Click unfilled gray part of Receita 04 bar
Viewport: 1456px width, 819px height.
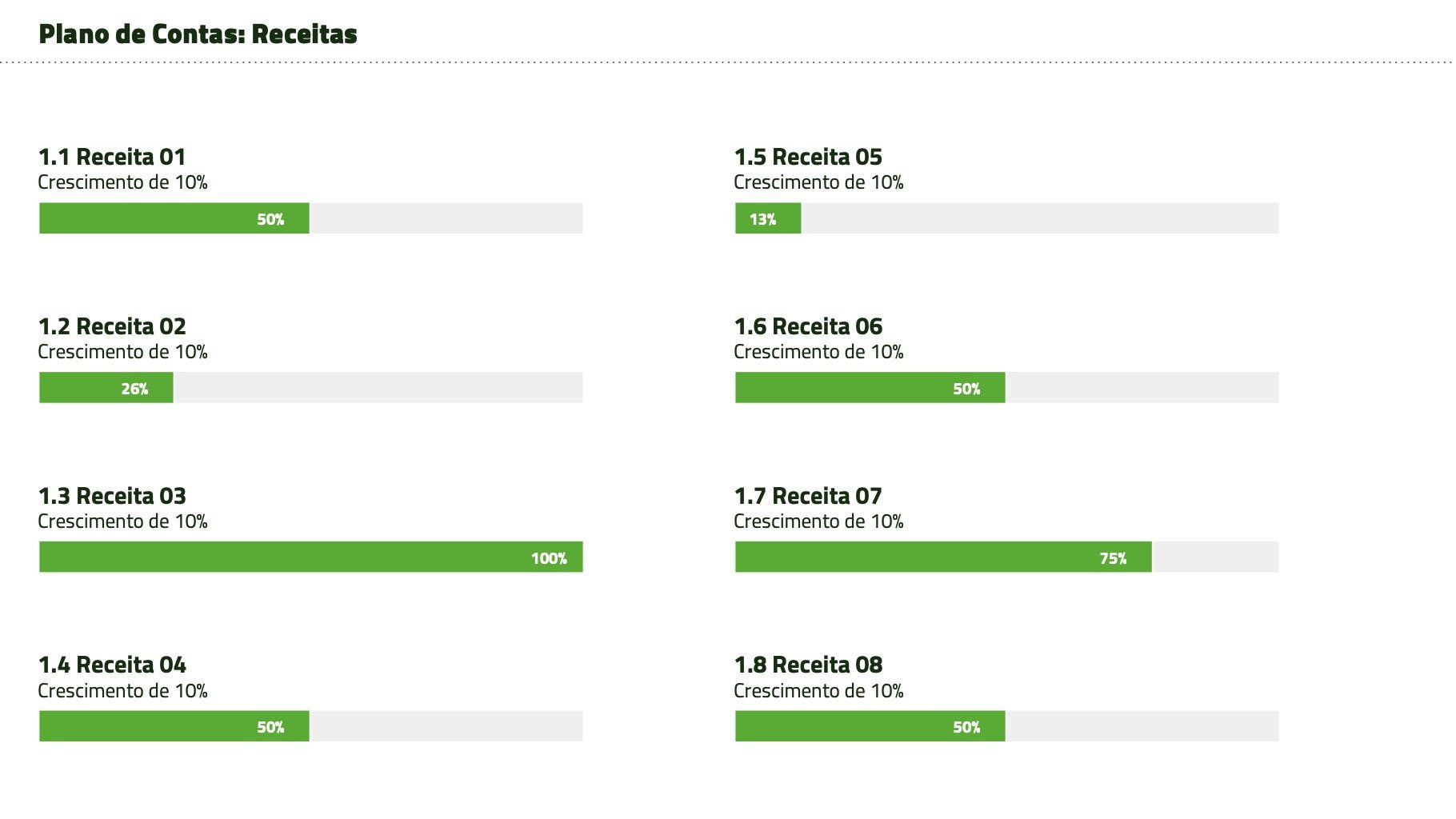point(446,726)
